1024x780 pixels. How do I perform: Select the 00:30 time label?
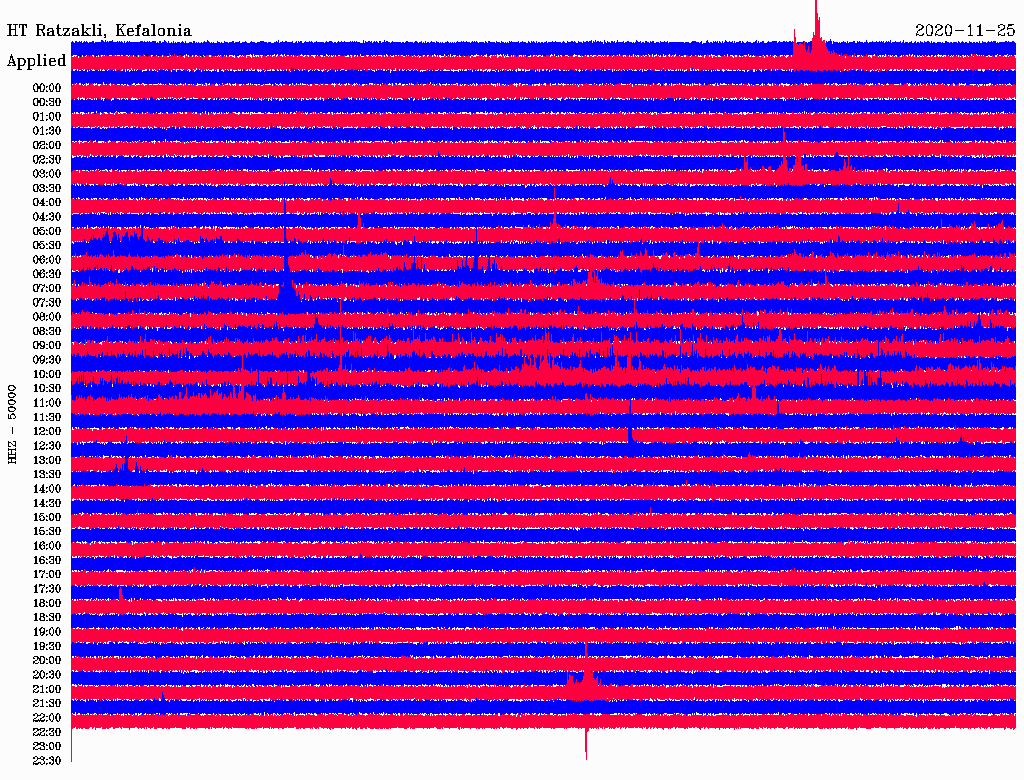pyautogui.click(x=47, y=103)
